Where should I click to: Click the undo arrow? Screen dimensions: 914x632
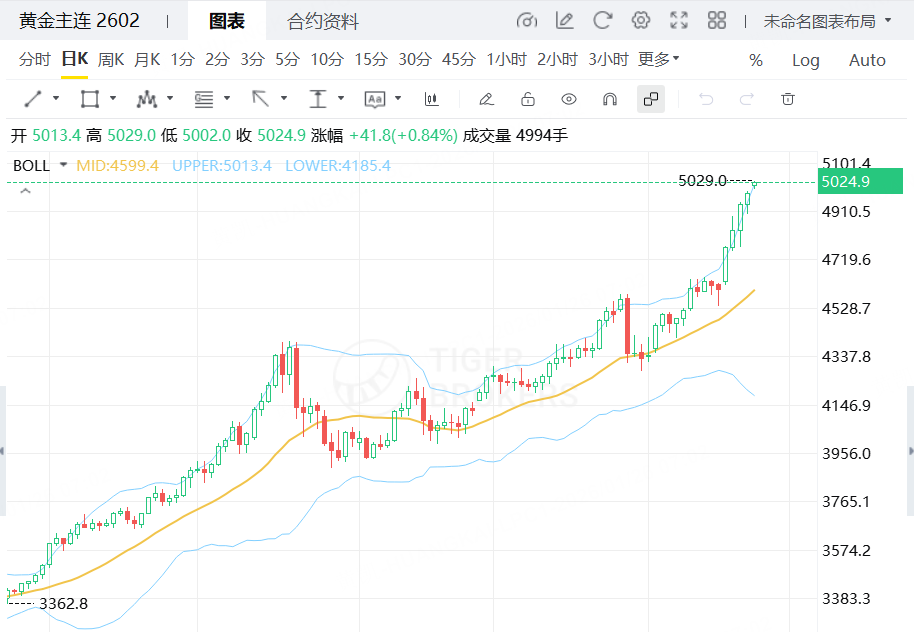(x=706, y=99)
